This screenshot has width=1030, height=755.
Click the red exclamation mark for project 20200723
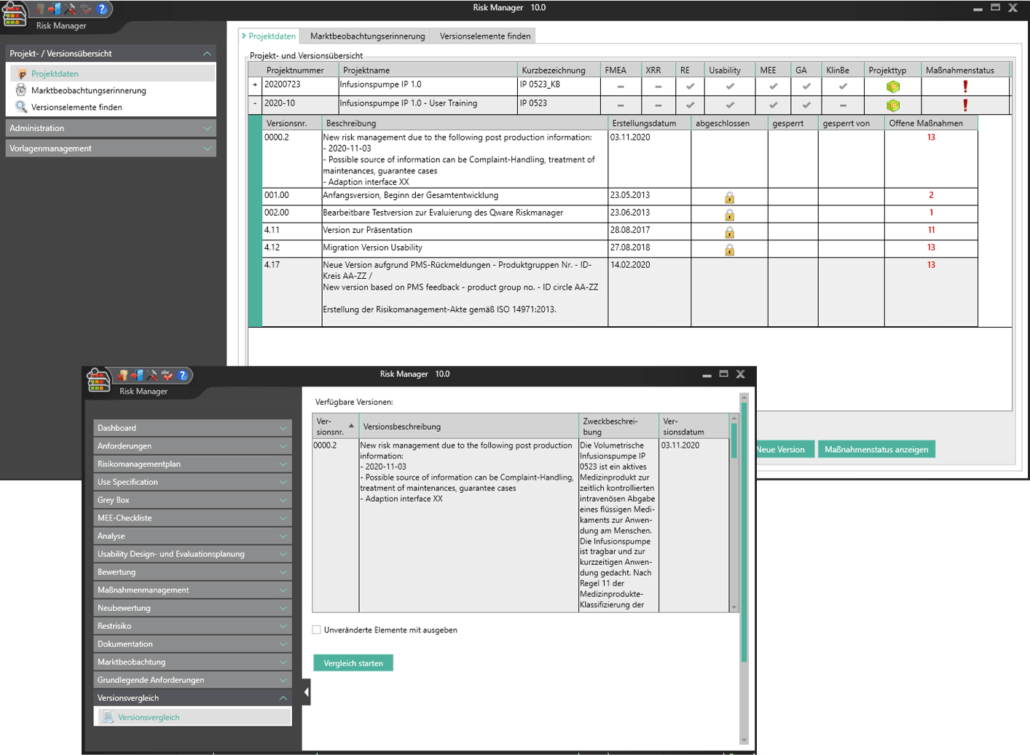964,87
